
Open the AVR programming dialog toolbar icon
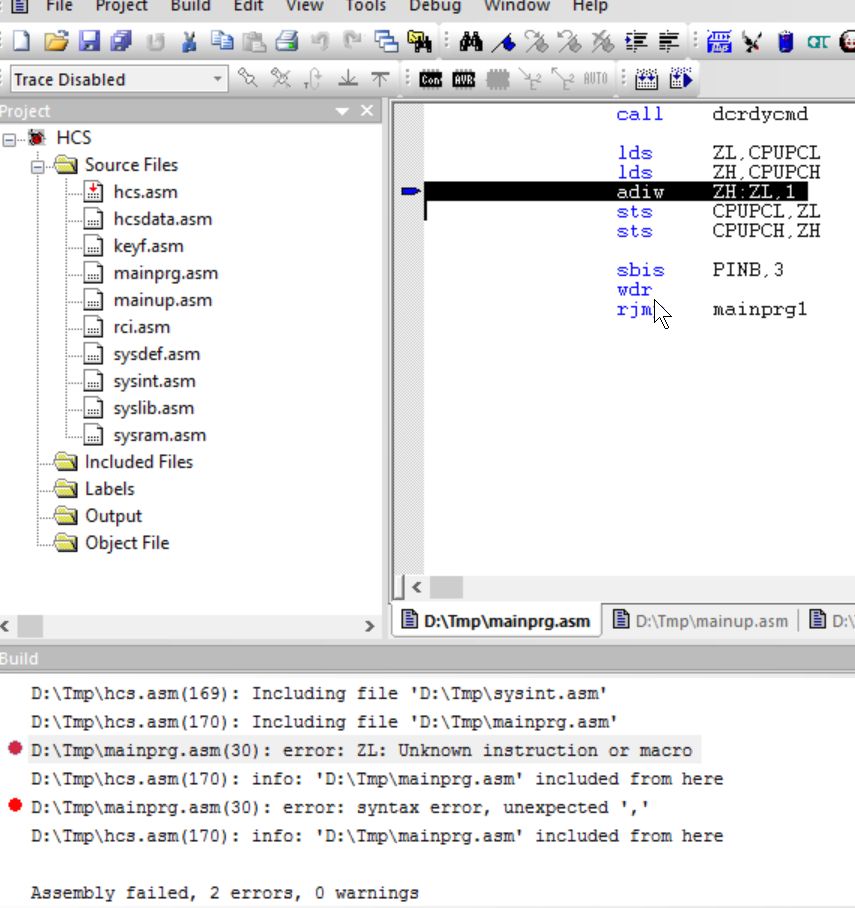tap(463, 77)
